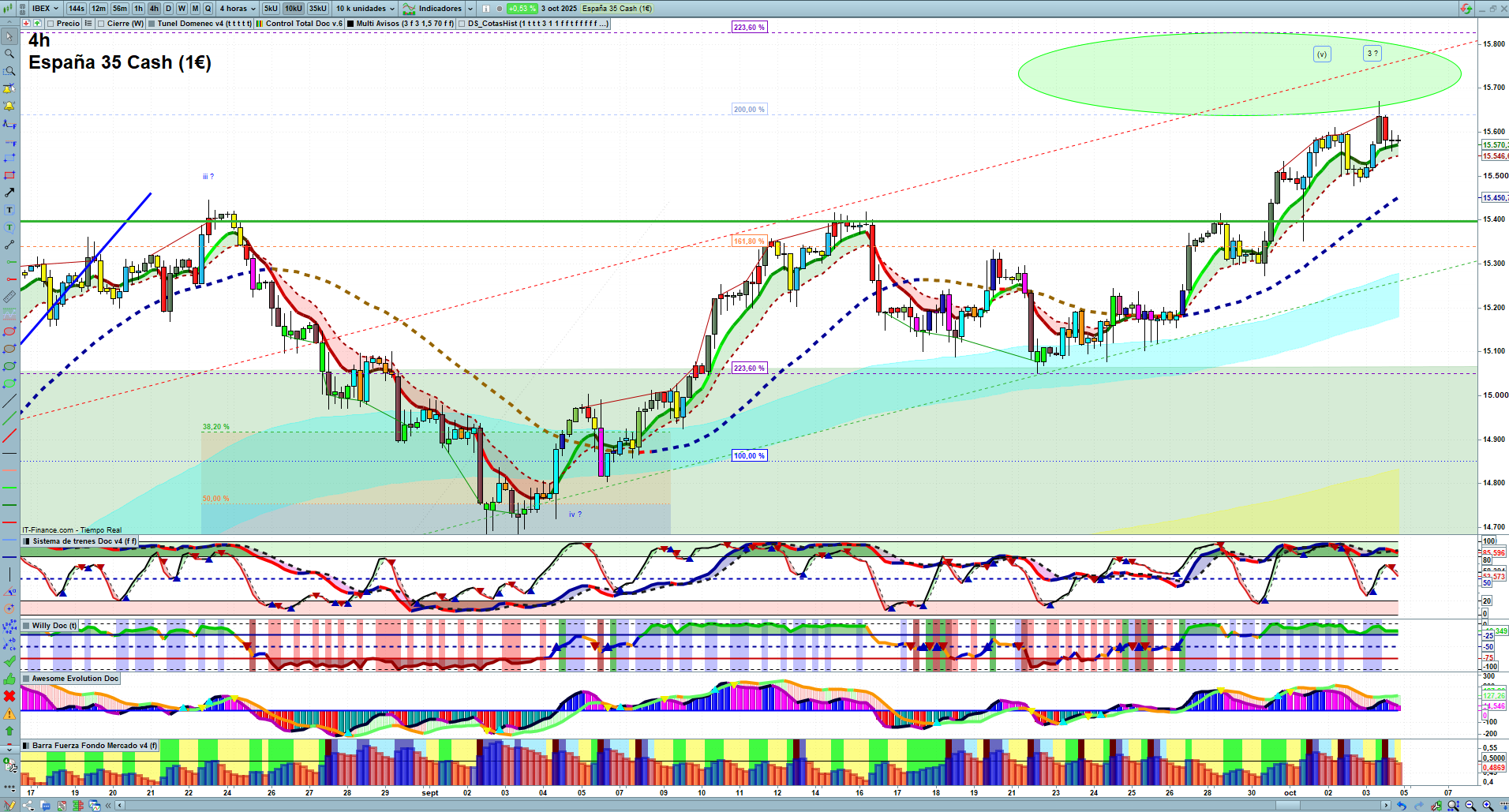Open the Indicadores button

click(432, 9)
